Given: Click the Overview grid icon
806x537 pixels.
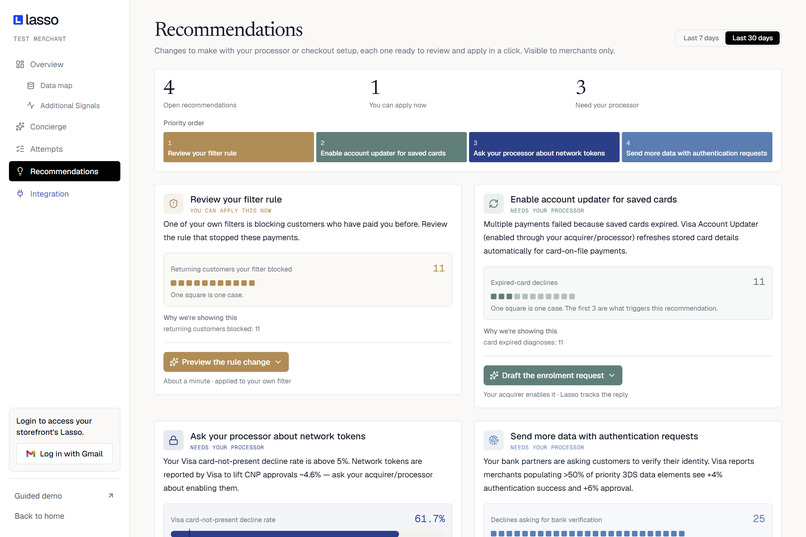Looking at the screenshot, I should (x=20, y=64).
